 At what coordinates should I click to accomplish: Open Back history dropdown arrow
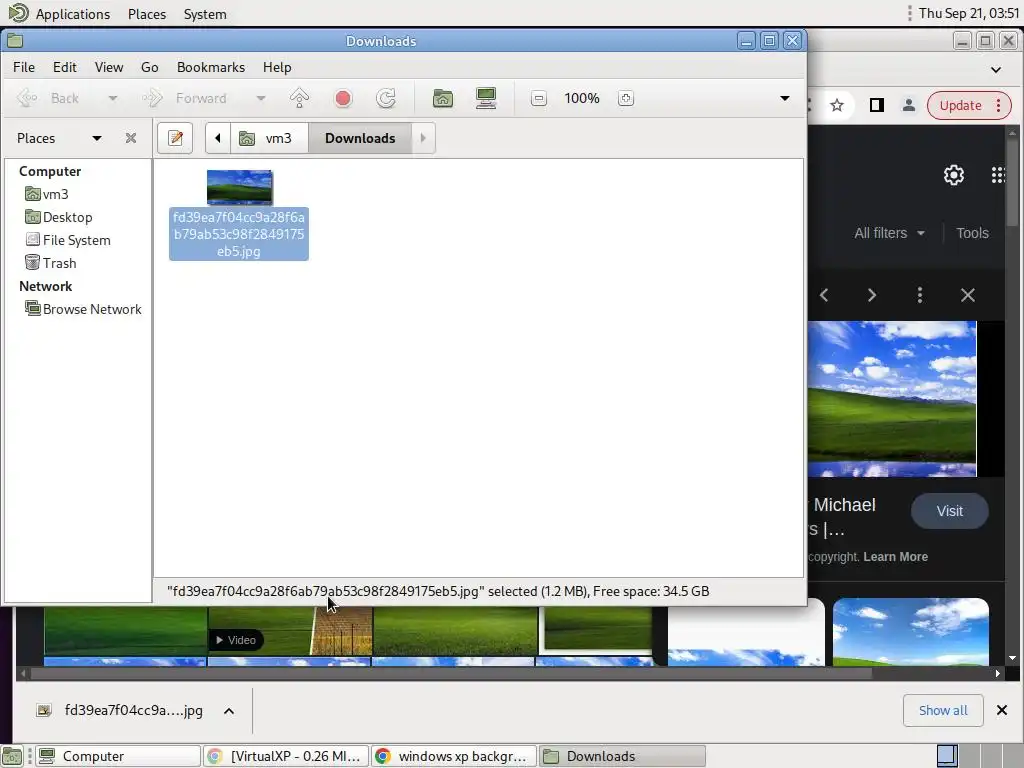(112, 98)
